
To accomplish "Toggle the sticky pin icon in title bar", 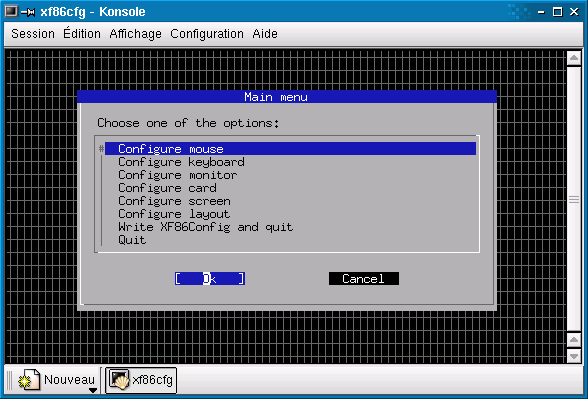I will 28,12.
